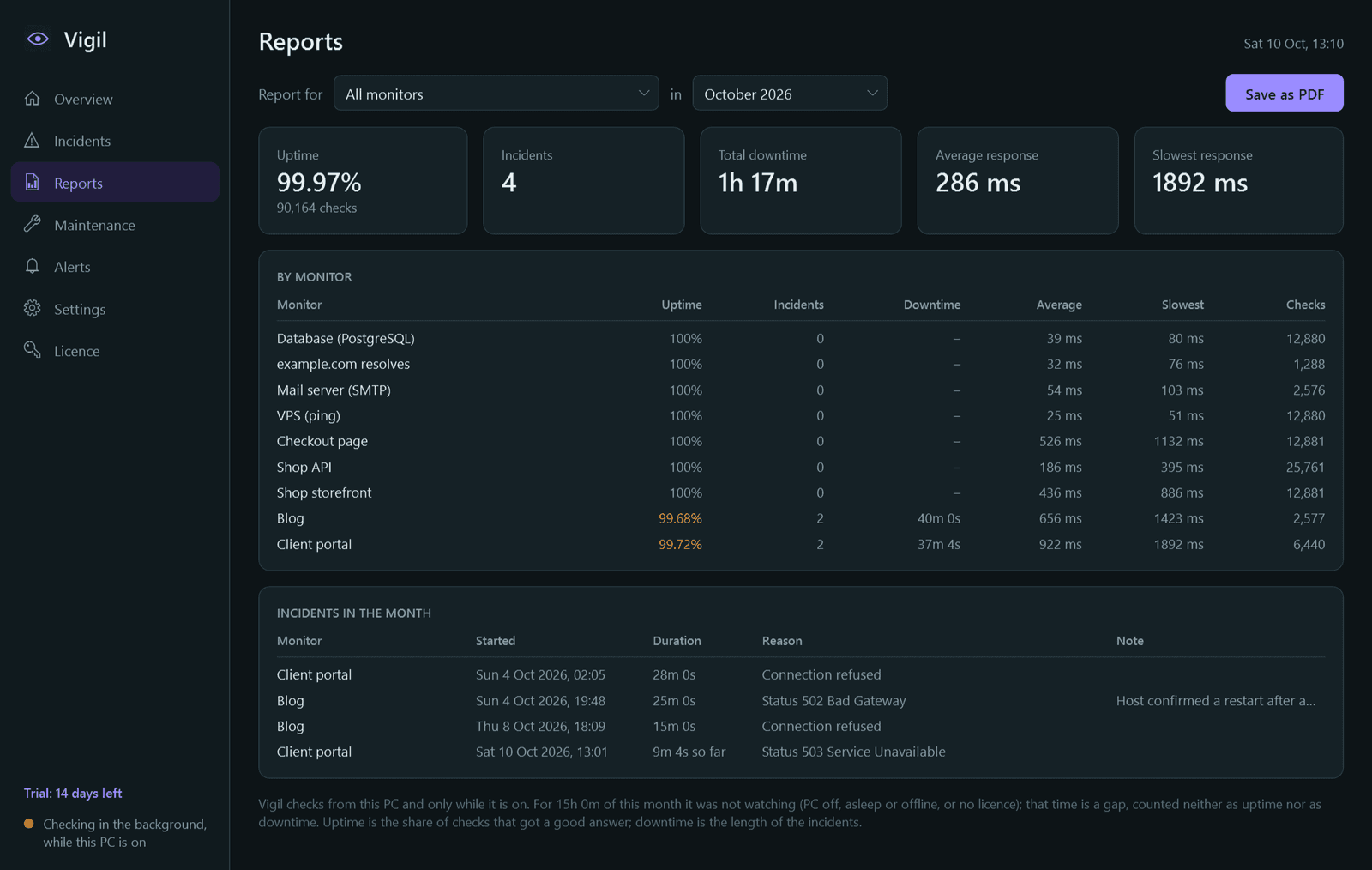Select the Database (PostgreSQL) monitor row

801,339
